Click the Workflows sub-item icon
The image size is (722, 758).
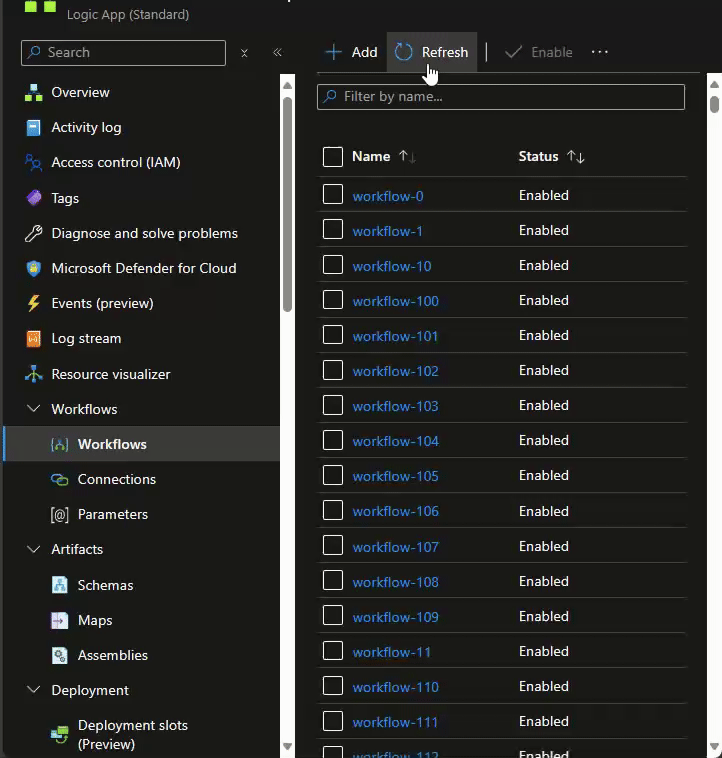59,444
